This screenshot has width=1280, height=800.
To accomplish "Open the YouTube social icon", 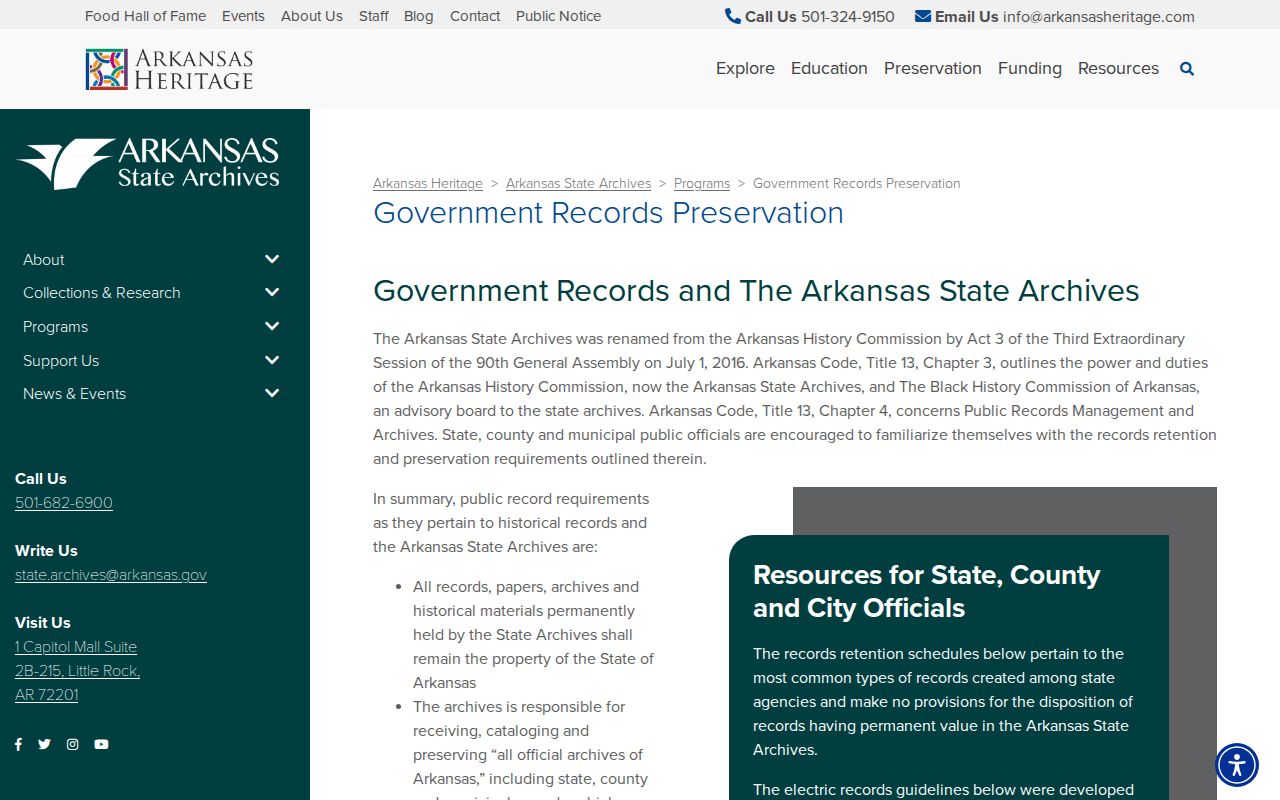I will (101, 744).
